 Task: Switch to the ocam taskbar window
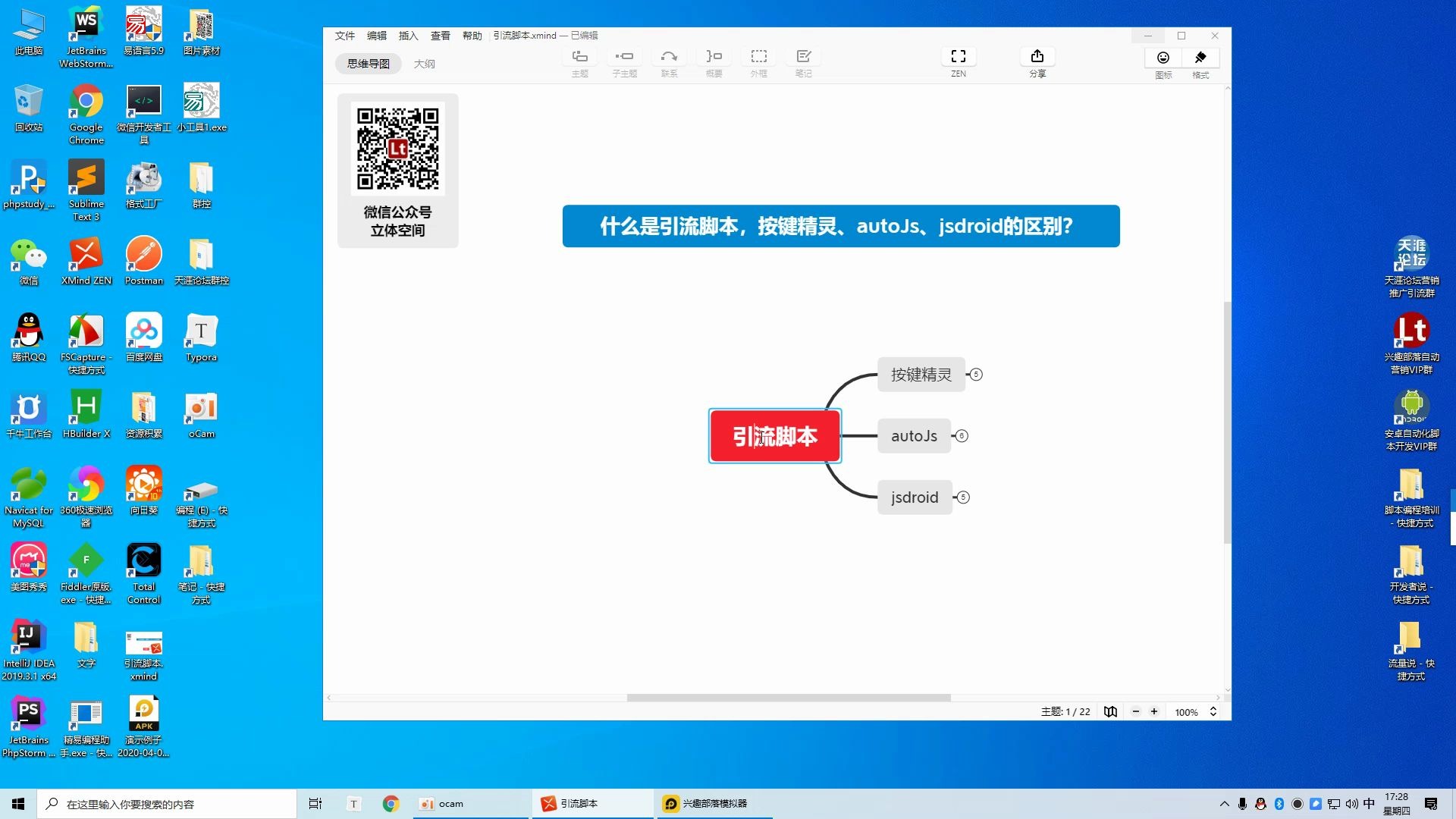pyautogui.click(x=471, y=804)
